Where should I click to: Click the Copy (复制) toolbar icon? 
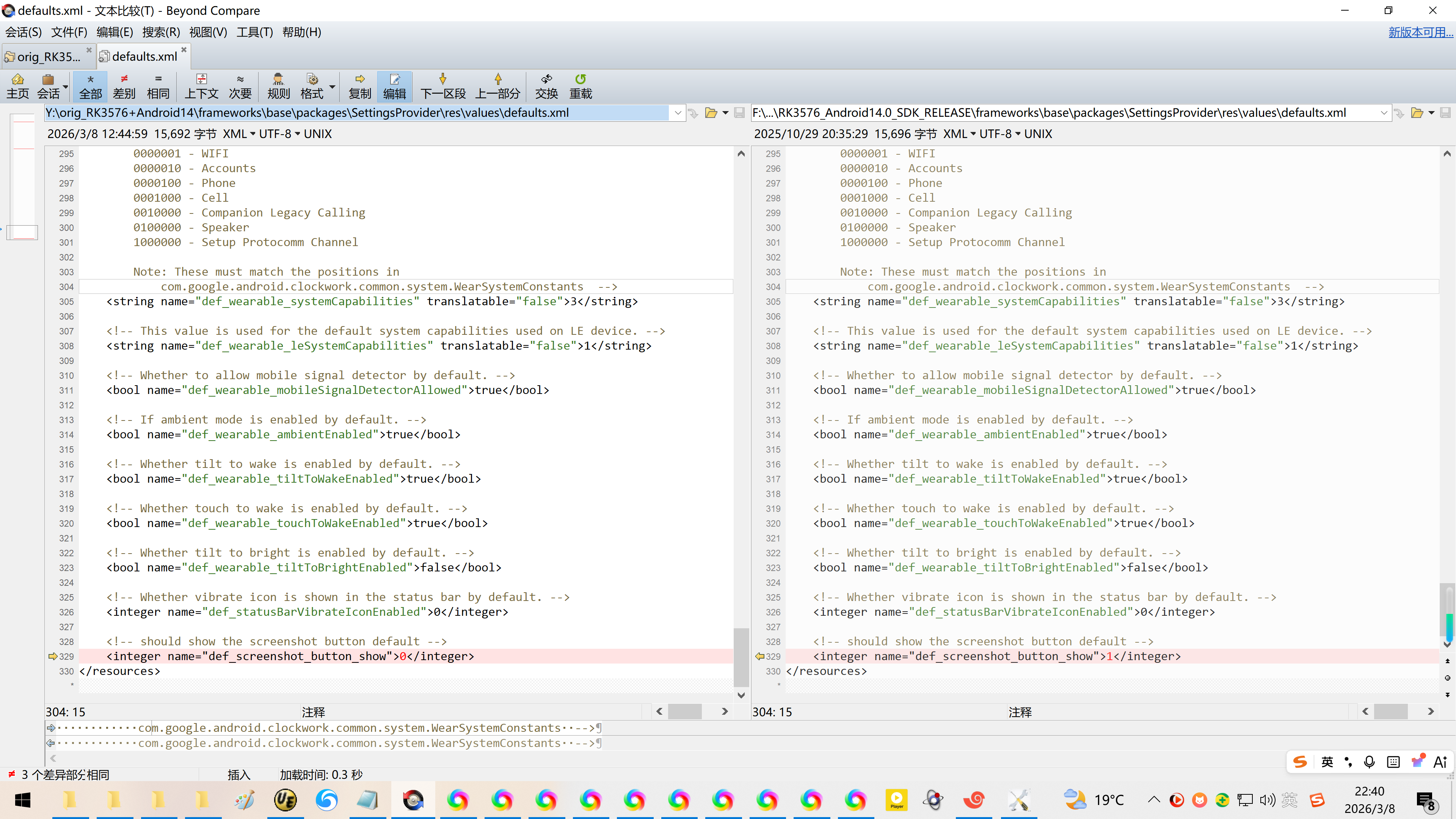(360, 86)
